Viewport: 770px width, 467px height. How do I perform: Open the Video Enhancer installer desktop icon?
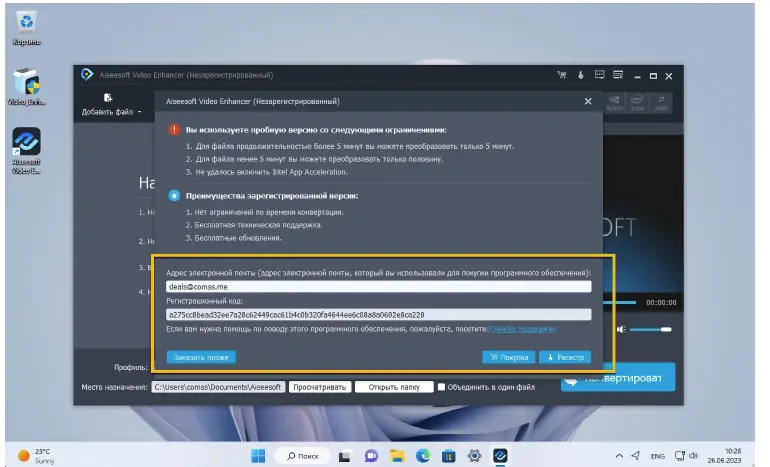[x=27, y=87]
